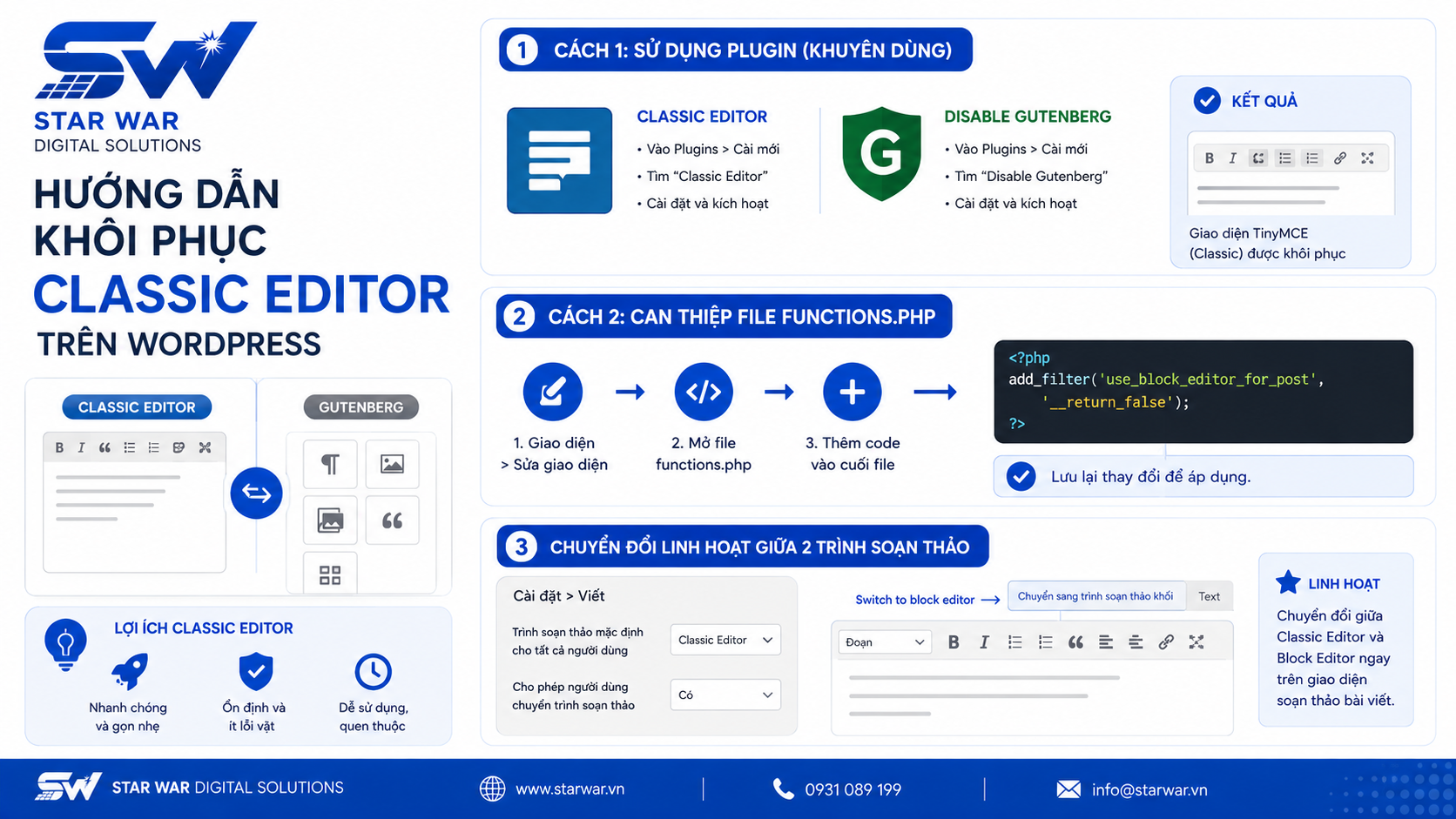The width and height of the screenshot is (1456, 819).
Task: Click blockquote icon in the Đoạn toolbar
Action: pos(1075,642)
